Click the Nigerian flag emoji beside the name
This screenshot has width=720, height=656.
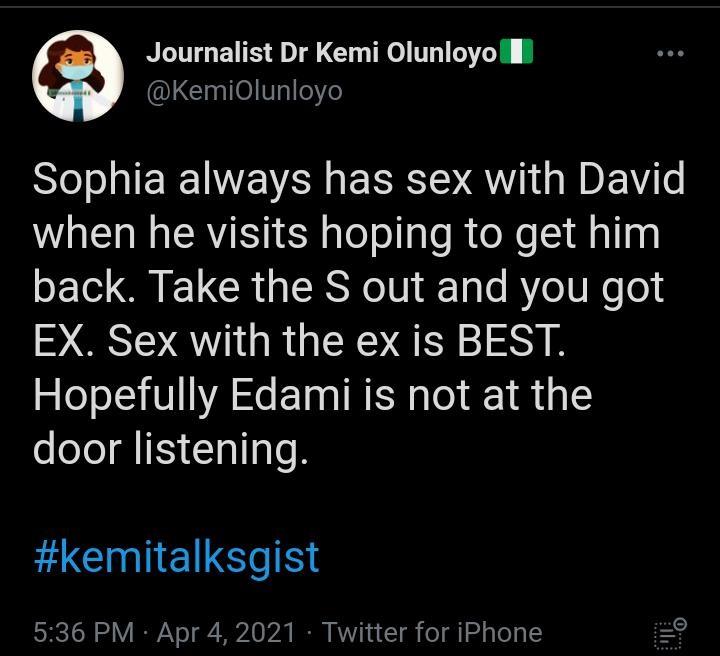click(x=516, y=52)
